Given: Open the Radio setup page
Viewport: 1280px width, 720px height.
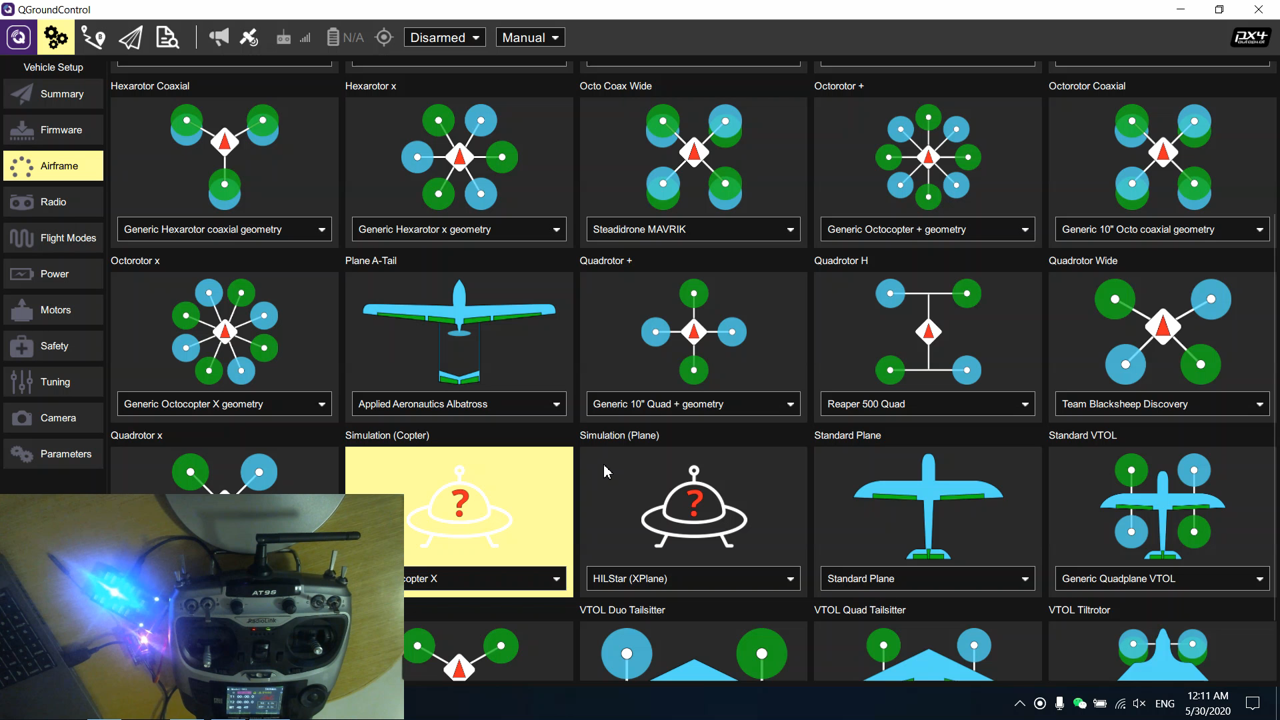Looking at the screenshot, I should point(53,202).
